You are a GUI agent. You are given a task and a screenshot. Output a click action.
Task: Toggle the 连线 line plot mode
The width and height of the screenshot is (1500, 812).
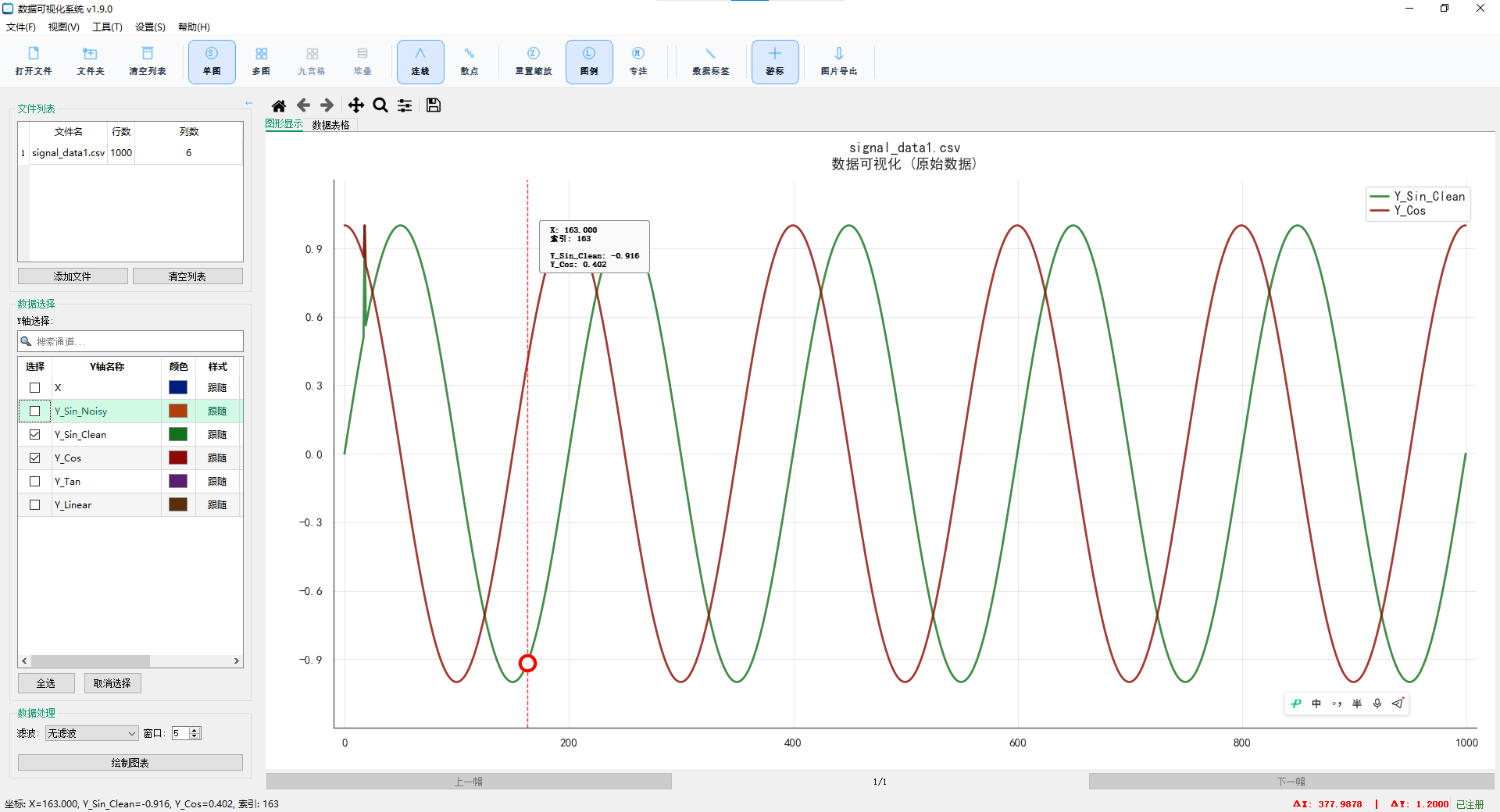tap(420, 61)
